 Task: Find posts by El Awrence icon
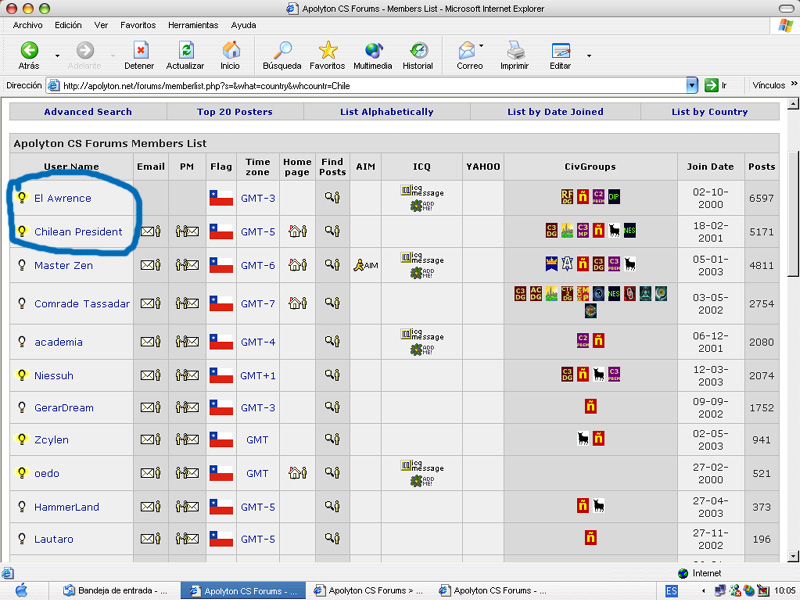point(332,198)
